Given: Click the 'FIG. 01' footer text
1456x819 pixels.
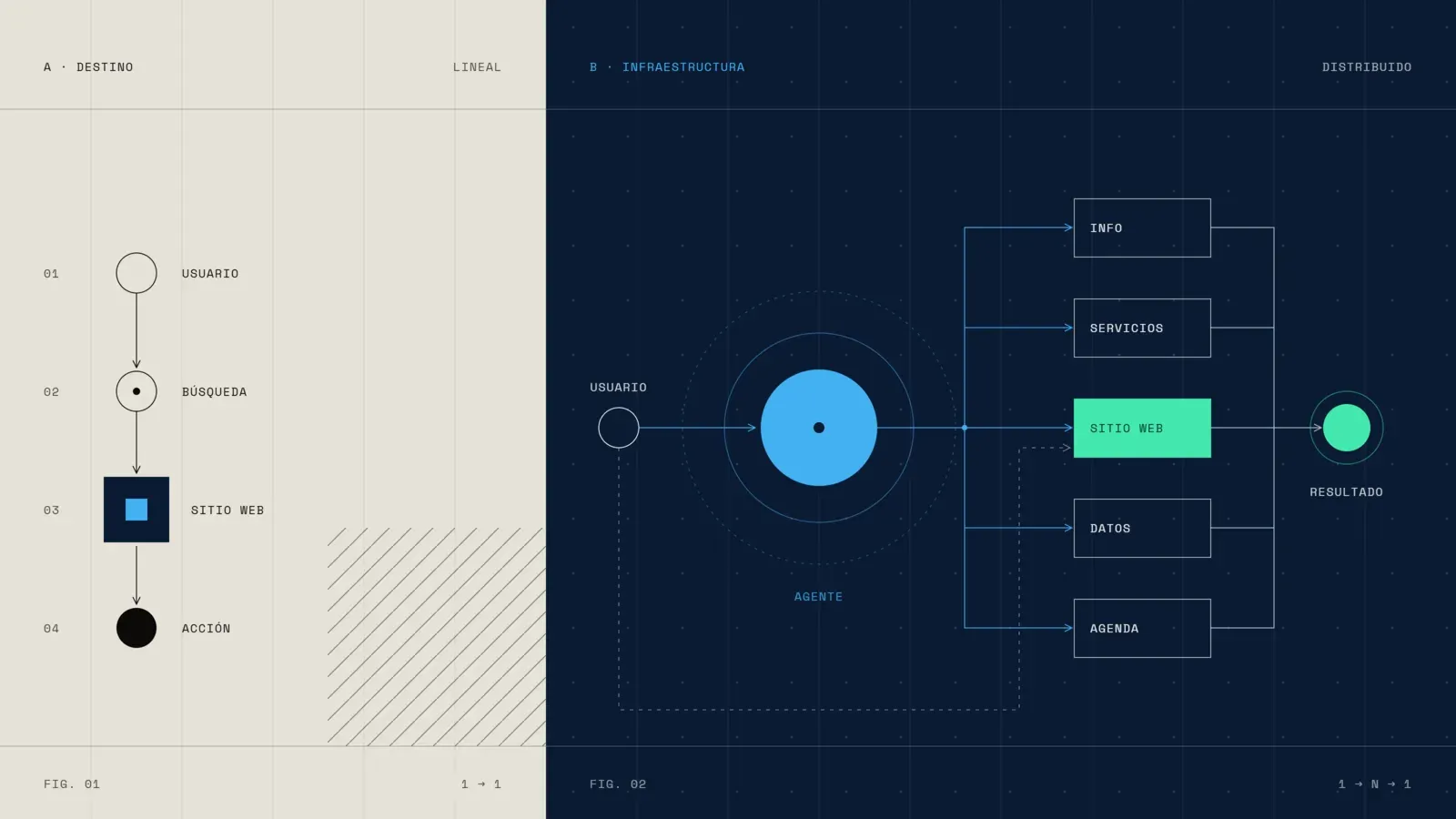Looking at the screenshot, I should pos(72,784).
